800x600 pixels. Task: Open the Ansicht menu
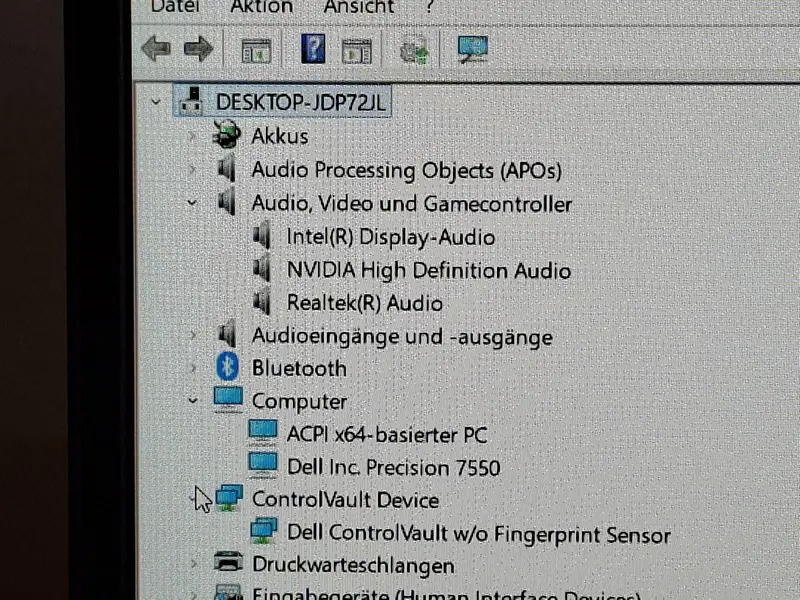coord(359,6)
